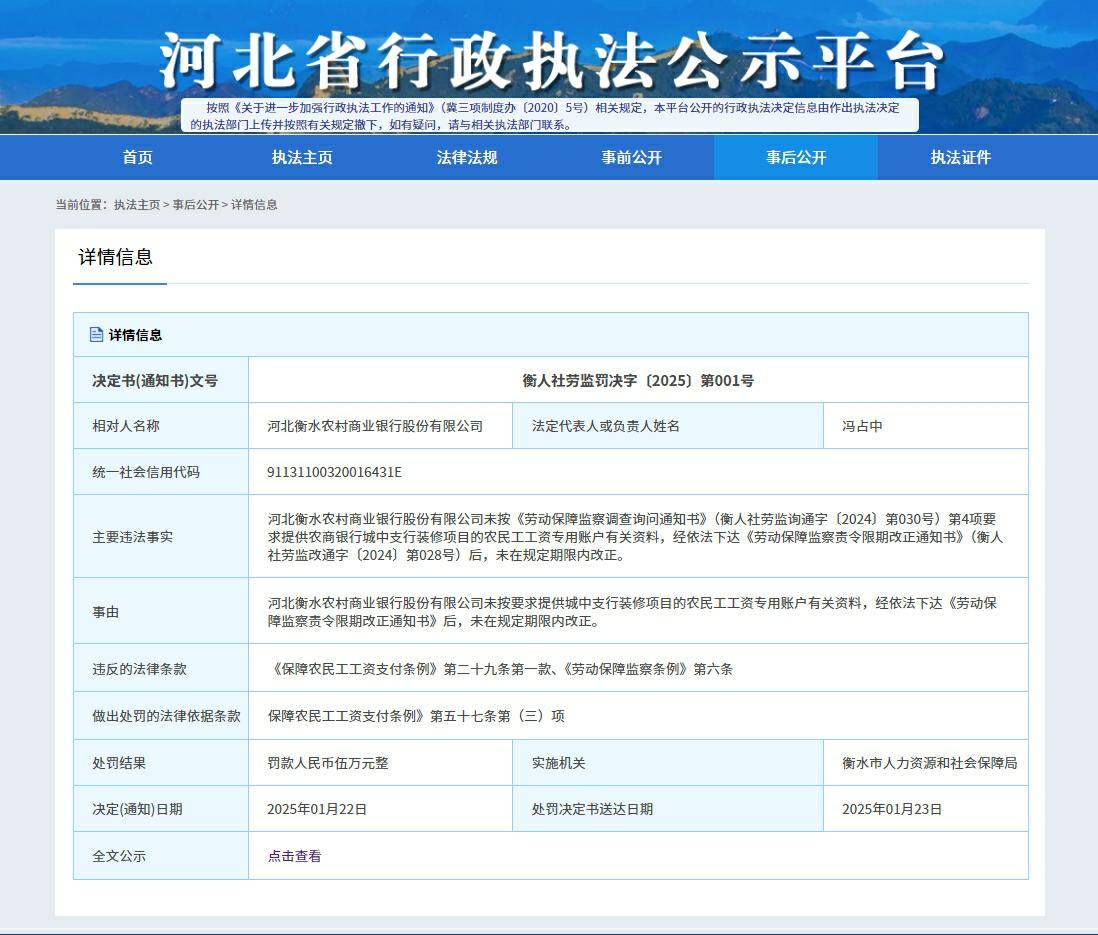Click the 相对人名称 label cell
The height and width of the screenshot is (935, 1098).
tap(161, 426)
